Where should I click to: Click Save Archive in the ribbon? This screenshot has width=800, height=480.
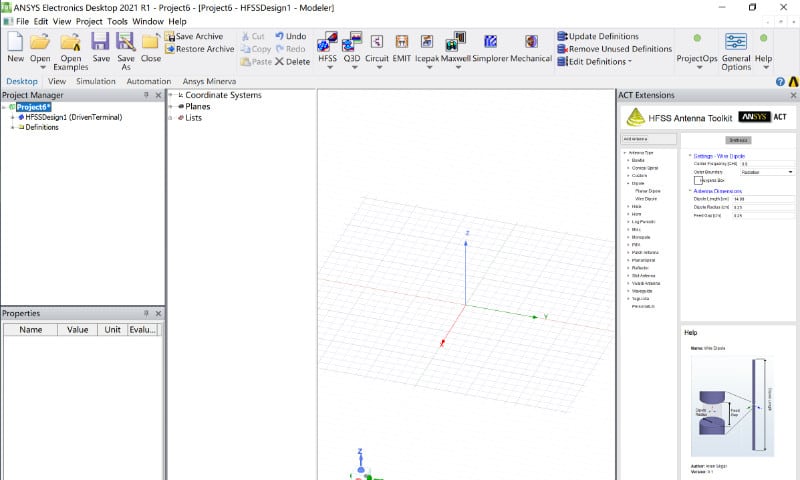tap(194, 36)
